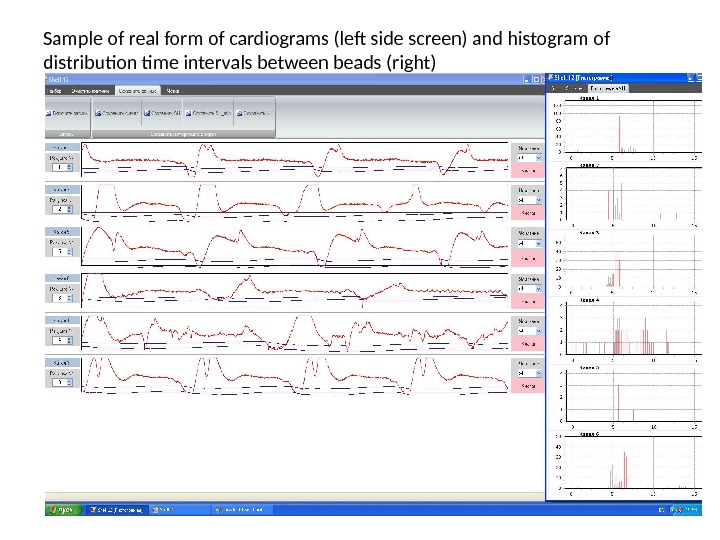720x540 pixels.
Task: Click inside the third cardiogram waveform plot
Action: 295,246
